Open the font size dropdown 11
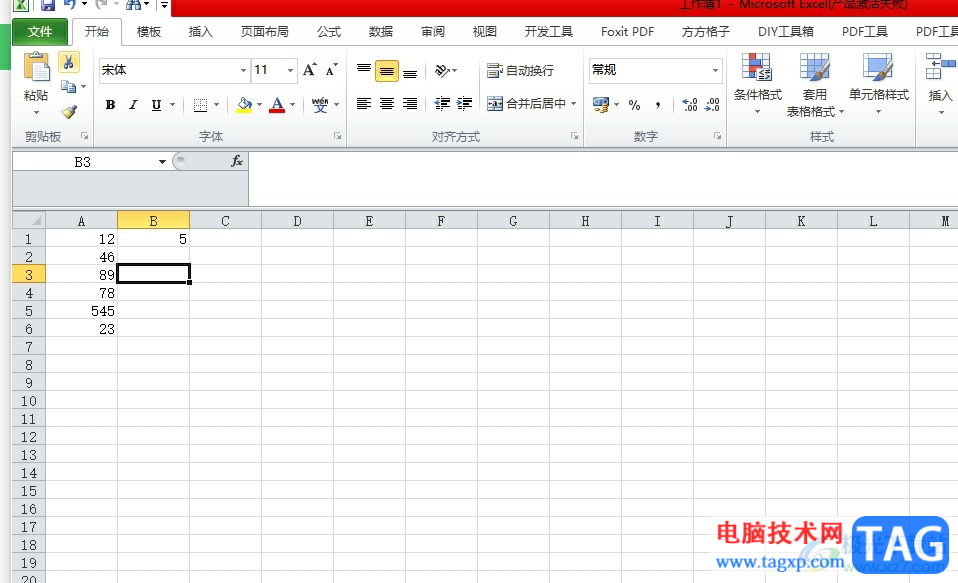 pos(291,70)
